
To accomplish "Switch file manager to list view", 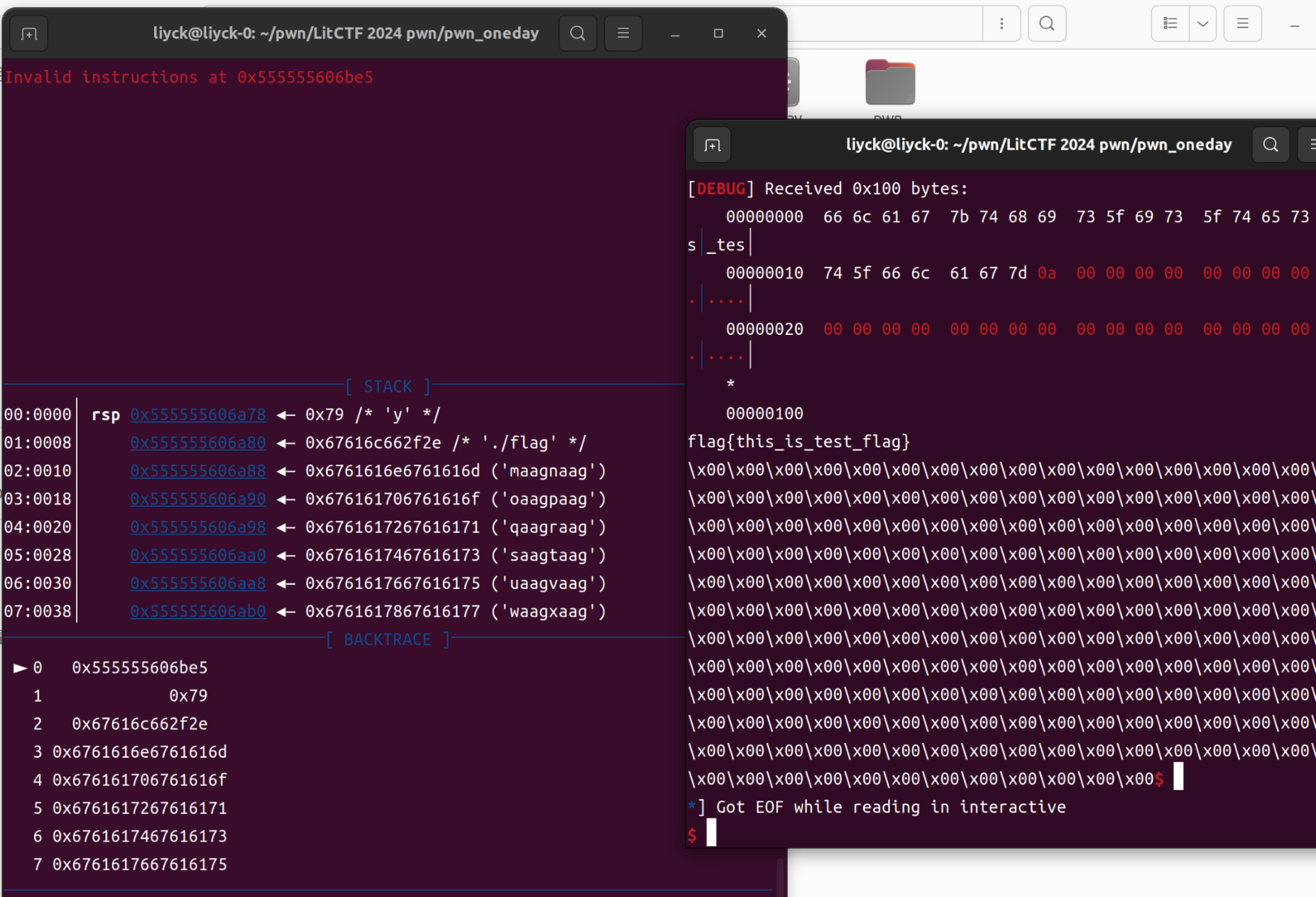I will (x=1170, y=23).
